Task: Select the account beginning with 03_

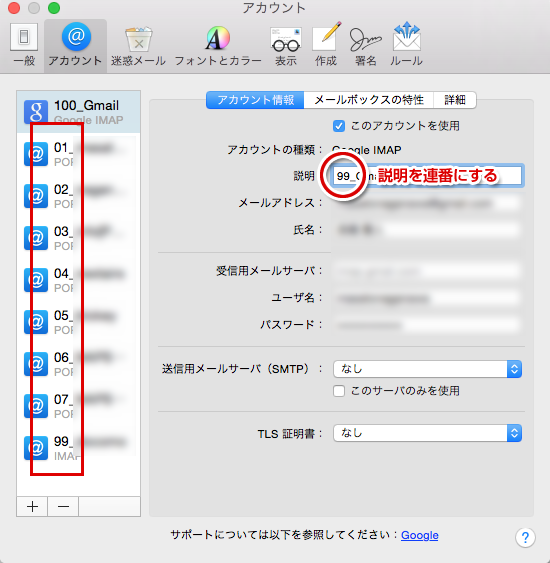Action: (x=79, y=238)
